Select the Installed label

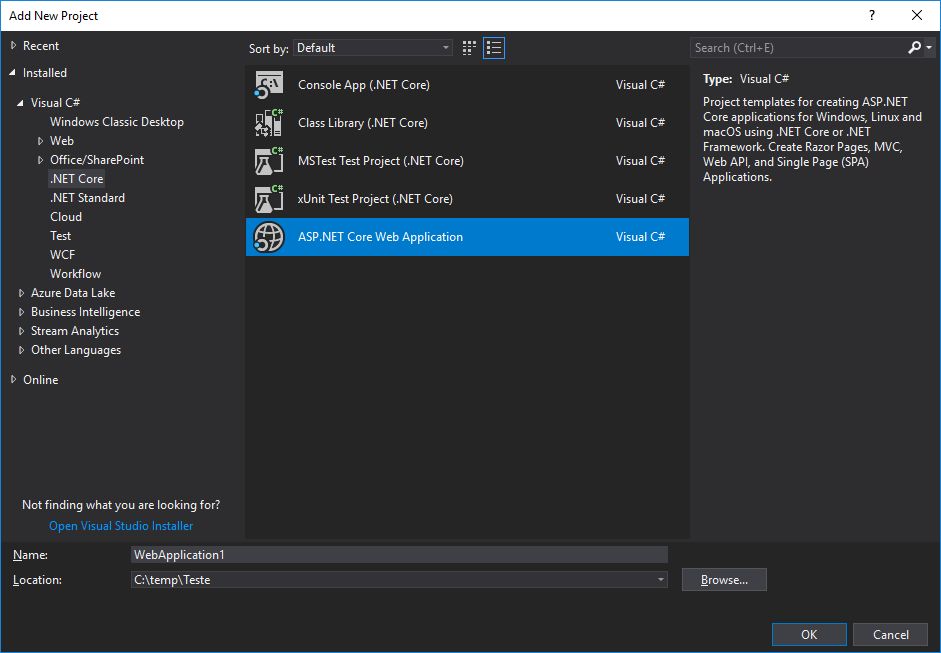tap(45, 73)
